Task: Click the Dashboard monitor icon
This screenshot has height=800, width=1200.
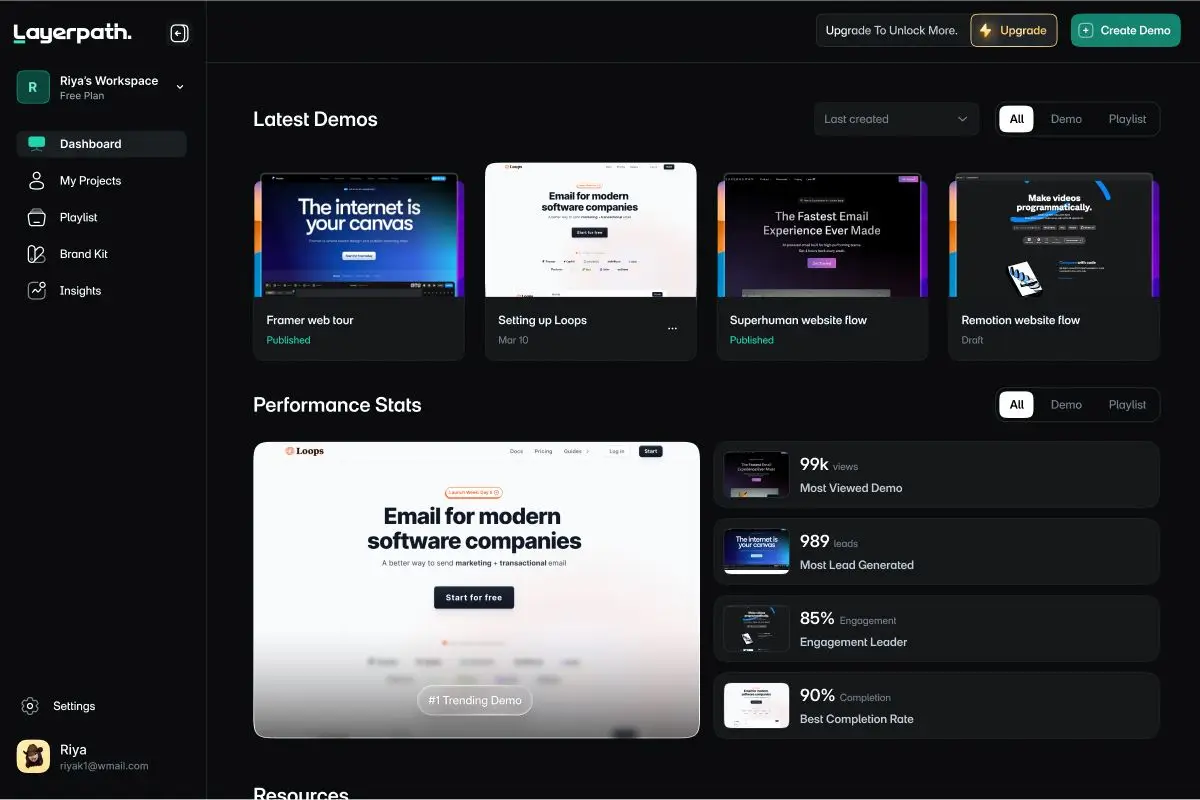Action: point(37,144)
